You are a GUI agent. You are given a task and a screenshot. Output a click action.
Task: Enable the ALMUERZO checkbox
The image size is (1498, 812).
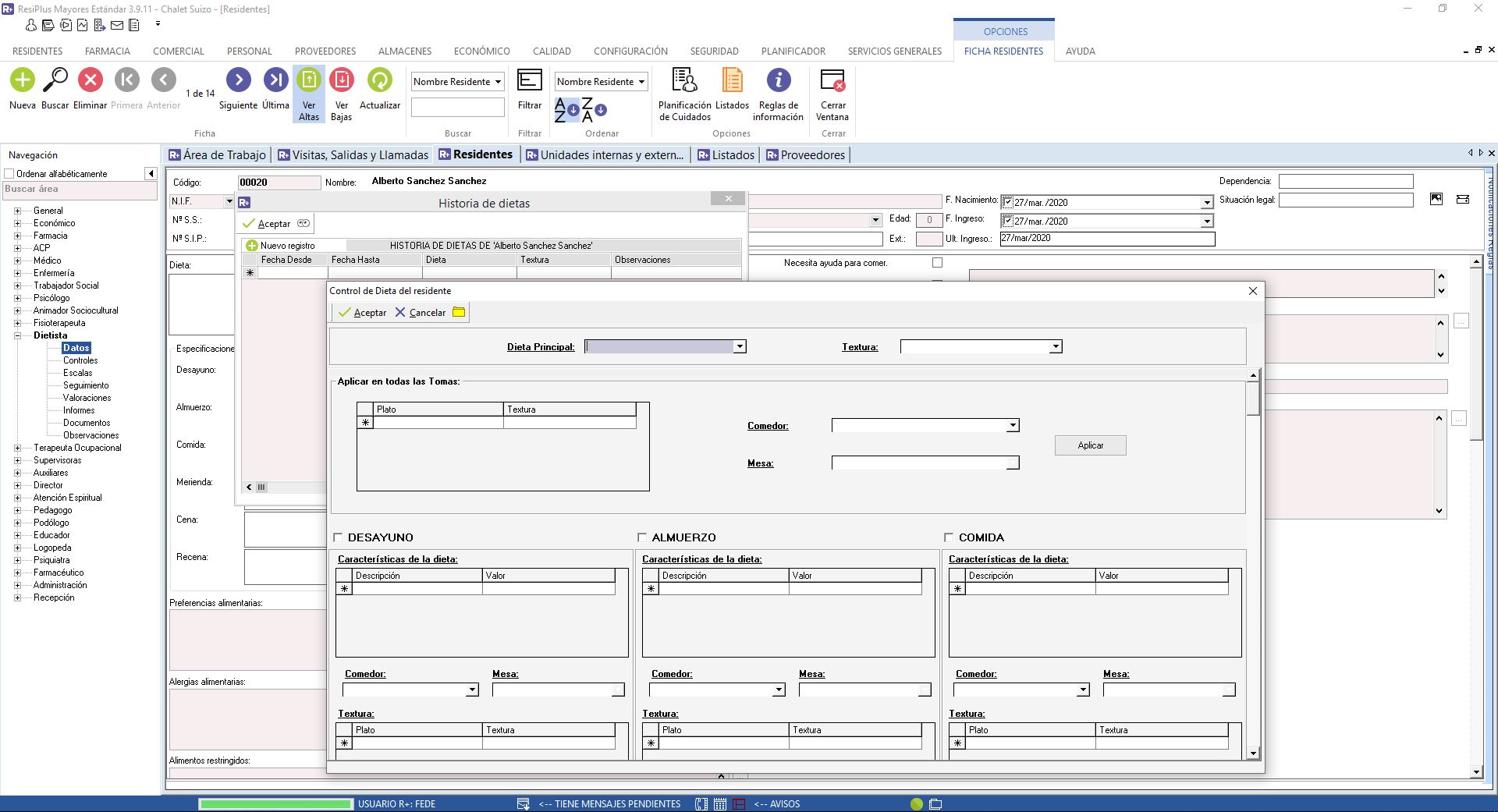[642, 537]
